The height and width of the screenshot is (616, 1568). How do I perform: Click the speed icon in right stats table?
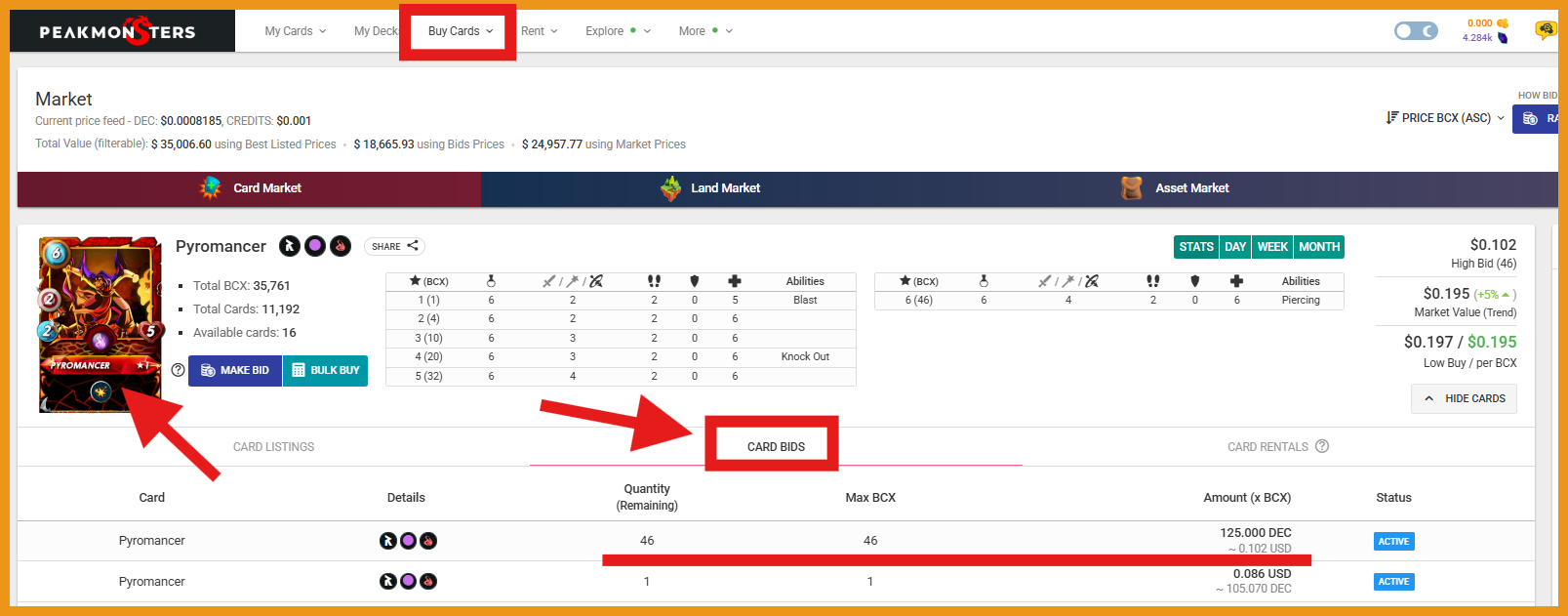click(x=1153, y=280)
